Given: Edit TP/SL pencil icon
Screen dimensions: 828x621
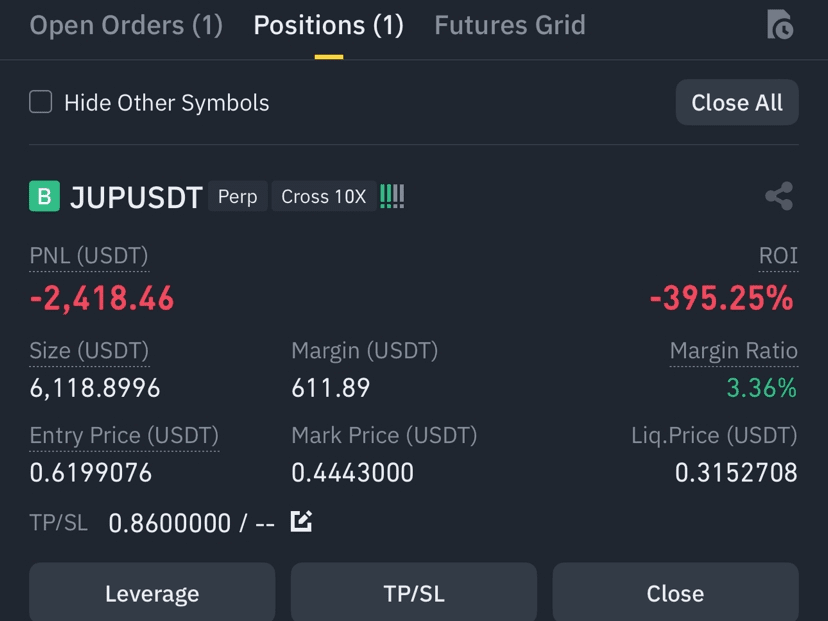Looking at the screenshot, I should point(301,522).
